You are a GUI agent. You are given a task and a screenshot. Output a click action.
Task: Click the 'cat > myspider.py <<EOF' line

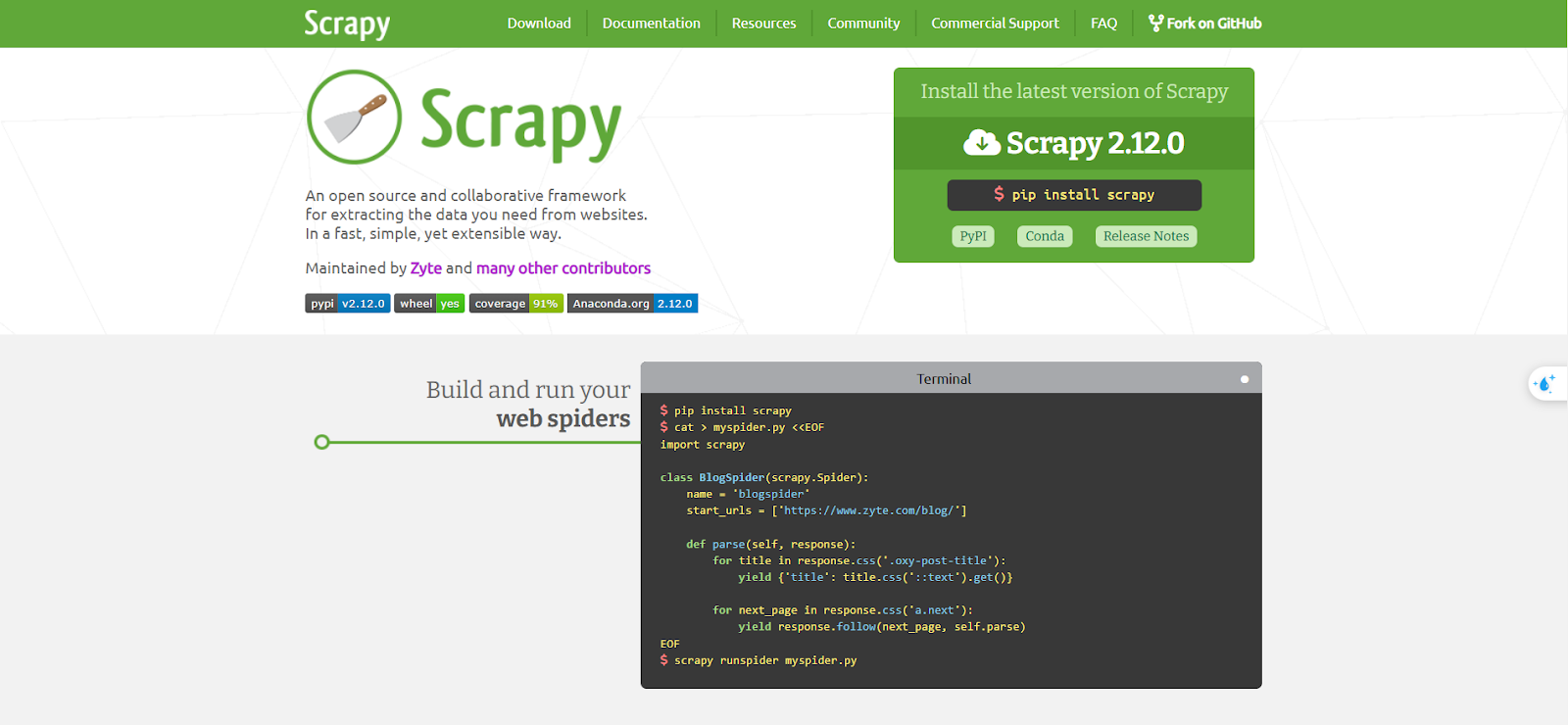coord(742,427)
